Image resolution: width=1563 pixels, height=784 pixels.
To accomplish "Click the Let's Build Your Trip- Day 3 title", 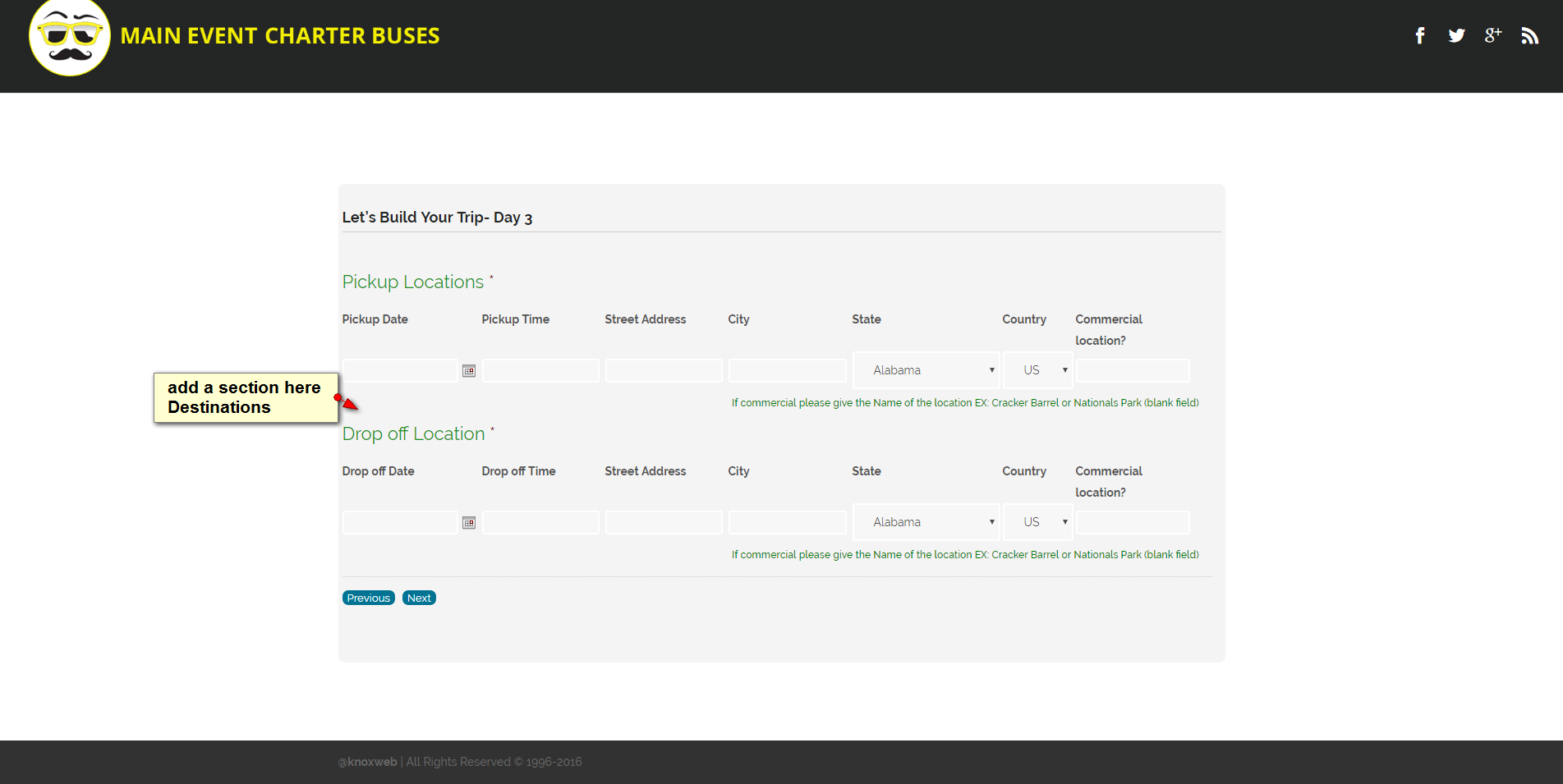I will tap(437, 218).
